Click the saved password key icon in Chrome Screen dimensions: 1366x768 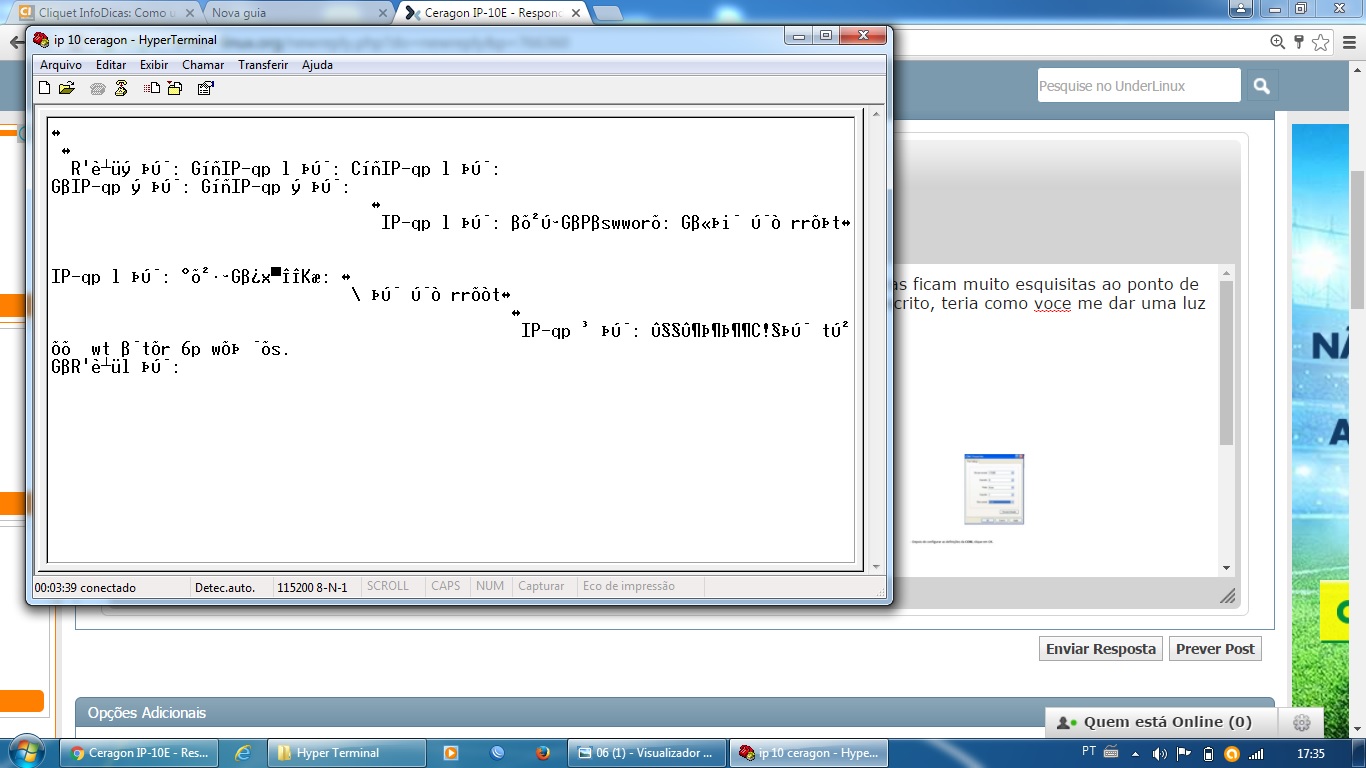coord(1299,42)
